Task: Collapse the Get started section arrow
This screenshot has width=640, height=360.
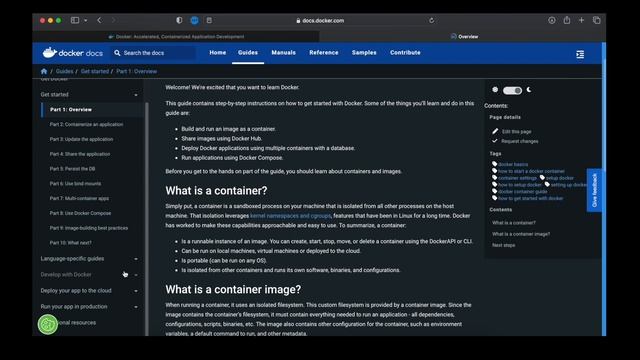Action: [x=136, y=95]
